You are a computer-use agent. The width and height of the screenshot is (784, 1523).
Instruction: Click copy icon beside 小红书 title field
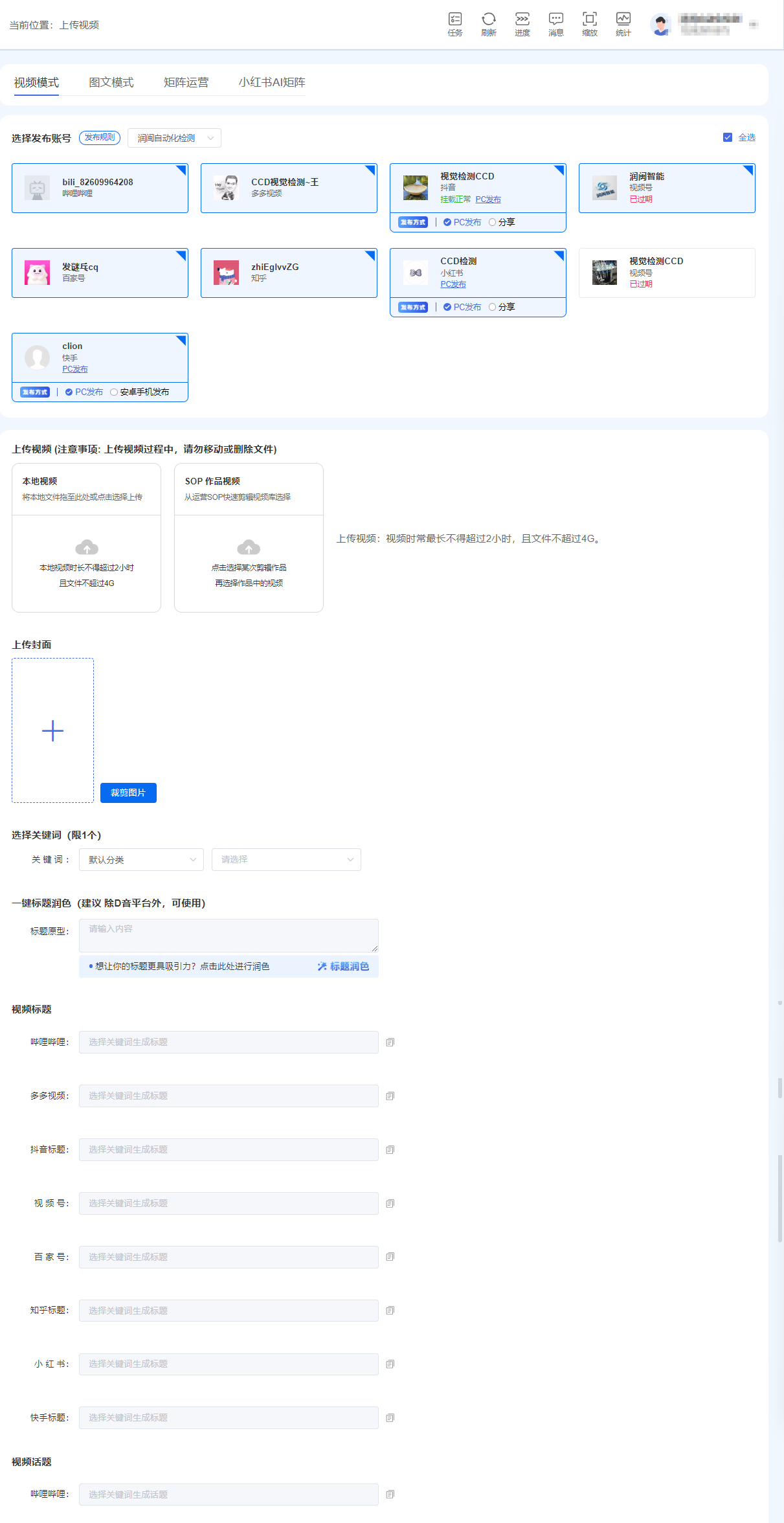click(x=390, y=1364)
